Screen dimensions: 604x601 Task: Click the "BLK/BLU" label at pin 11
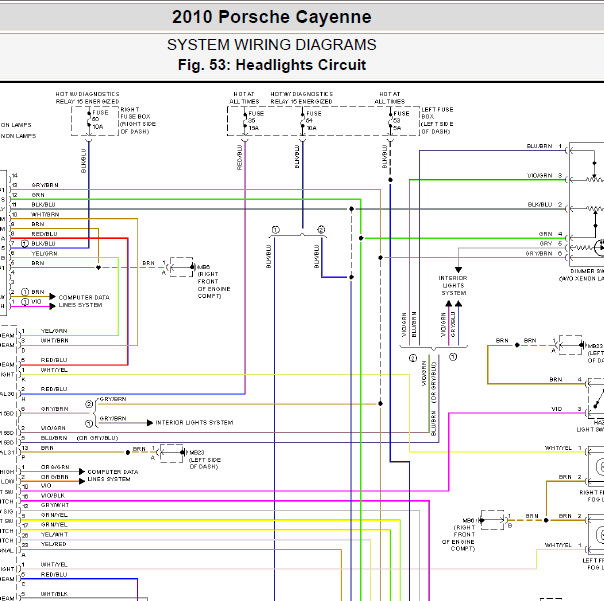tap(43, 205)
